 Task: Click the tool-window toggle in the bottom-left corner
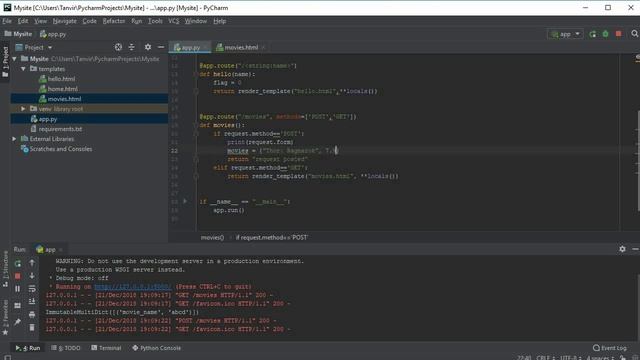[x=7, y=358]
